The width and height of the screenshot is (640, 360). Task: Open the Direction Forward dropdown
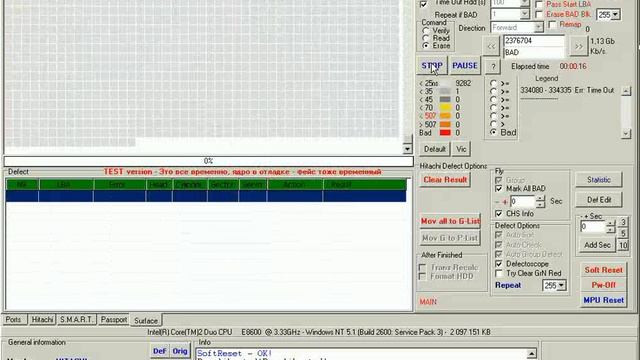coord(538,27)
